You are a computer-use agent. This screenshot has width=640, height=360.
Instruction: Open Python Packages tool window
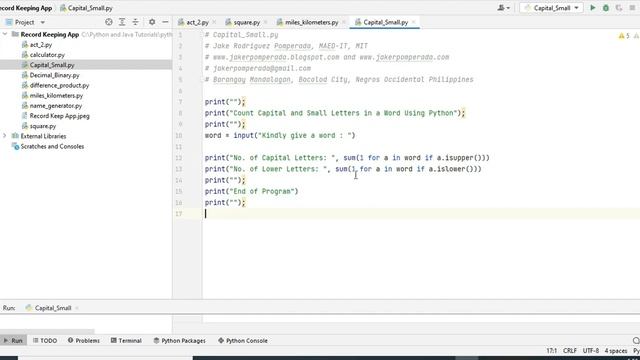(180, 340)
